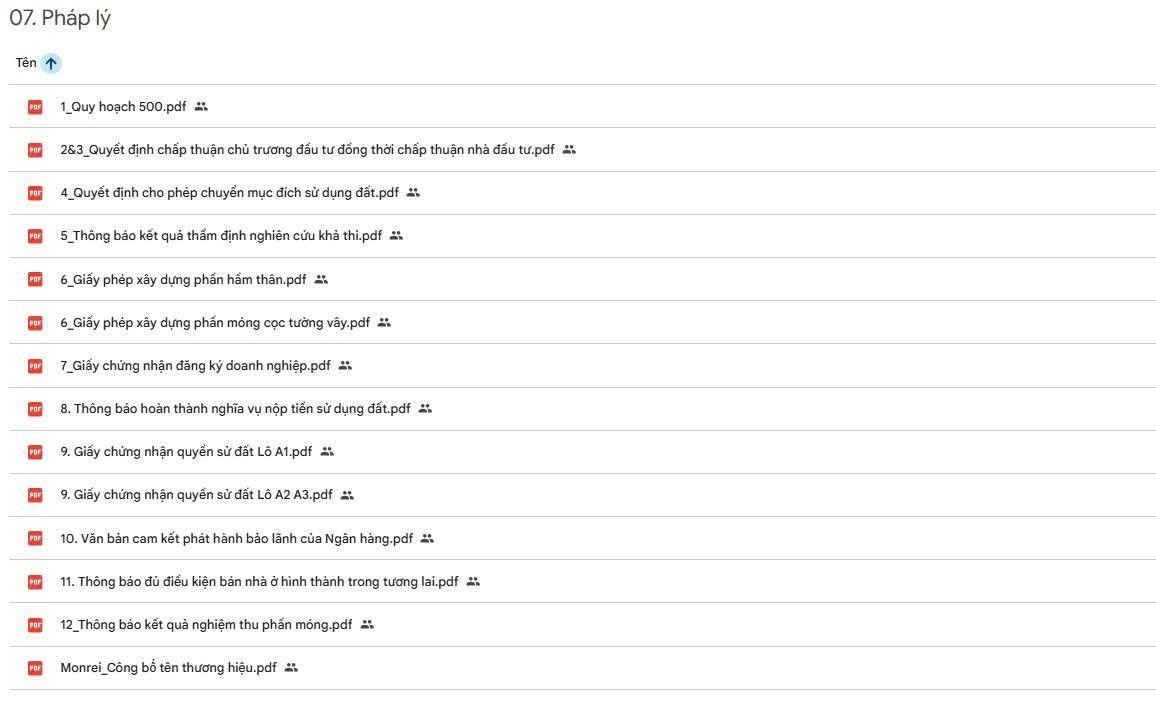
Task: Click the PDF icon of 7_Giấy chứng nhận đăng ký doanh nghiệp
Action: [x=35, y=366]
